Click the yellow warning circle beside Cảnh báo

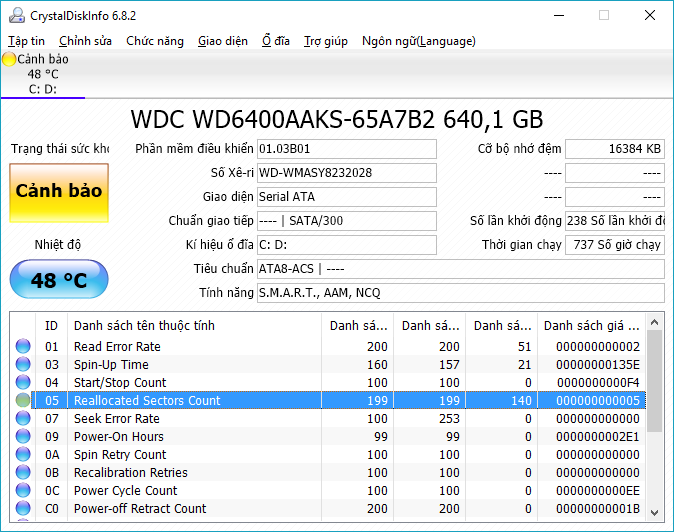tap(9, 59)
